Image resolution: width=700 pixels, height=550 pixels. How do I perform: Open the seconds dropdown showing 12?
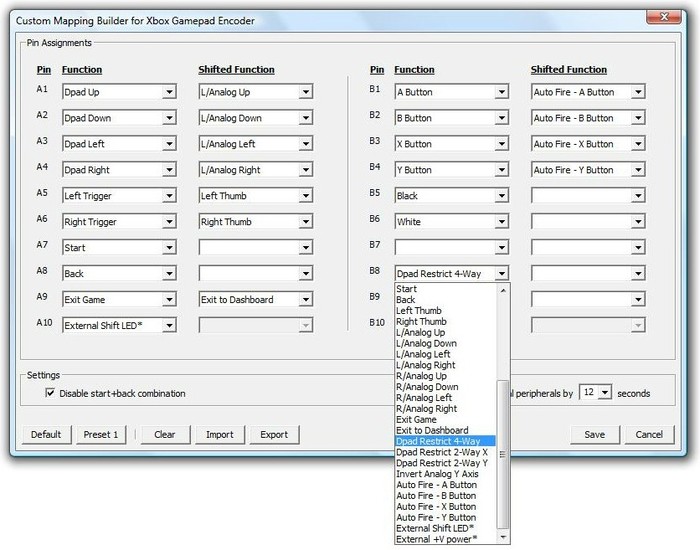596,392
